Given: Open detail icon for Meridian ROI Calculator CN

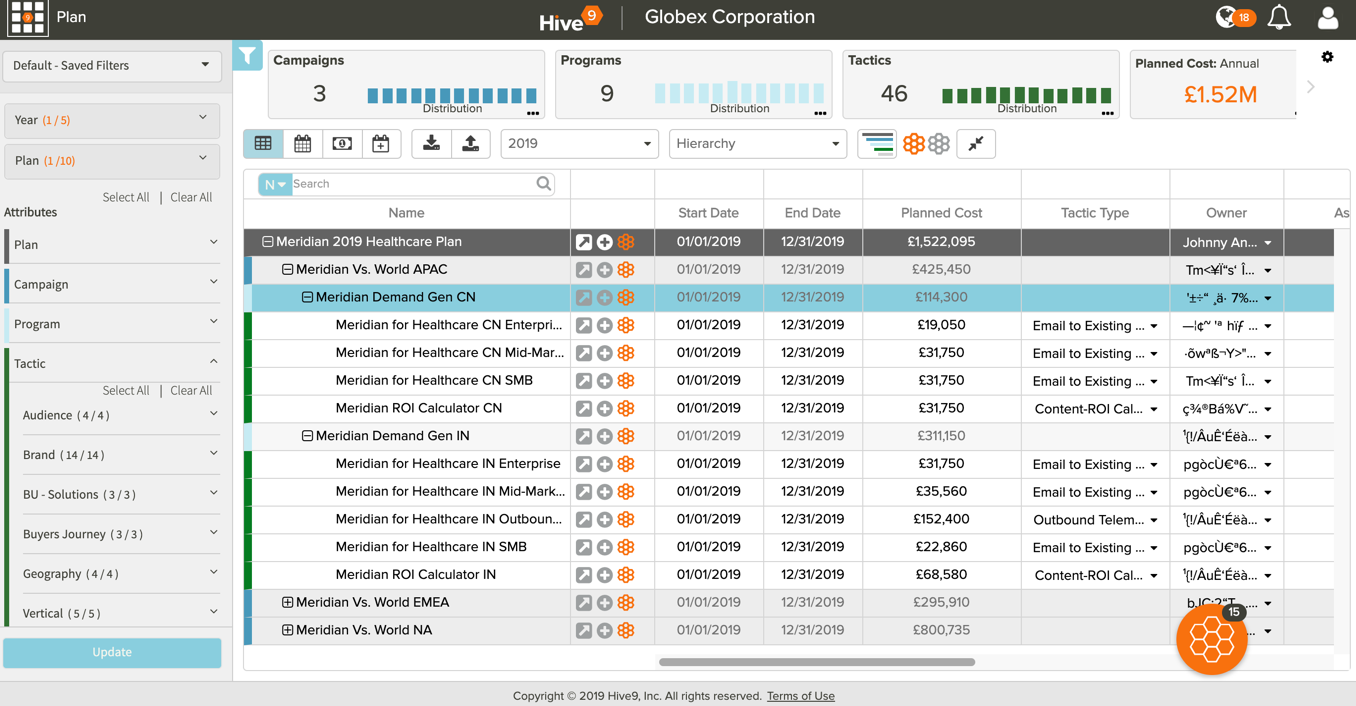Looking at the screenshot, I should point(584,409).
